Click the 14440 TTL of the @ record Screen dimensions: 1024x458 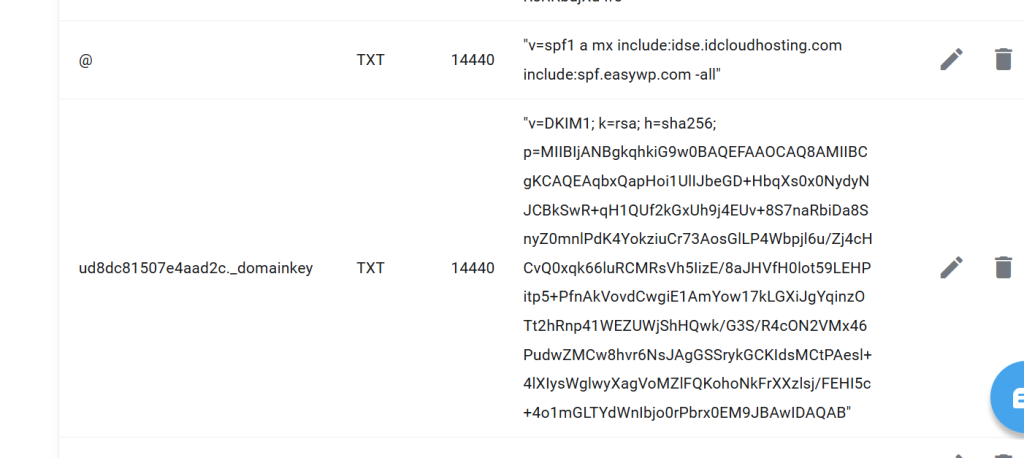[472, 60]
